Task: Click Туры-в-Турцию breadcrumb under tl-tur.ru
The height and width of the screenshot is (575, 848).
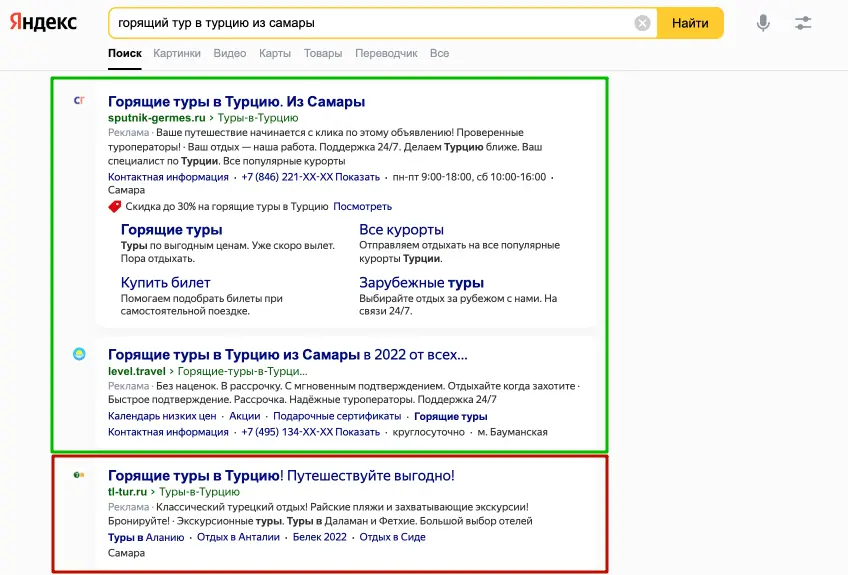Action: [200, 492]
